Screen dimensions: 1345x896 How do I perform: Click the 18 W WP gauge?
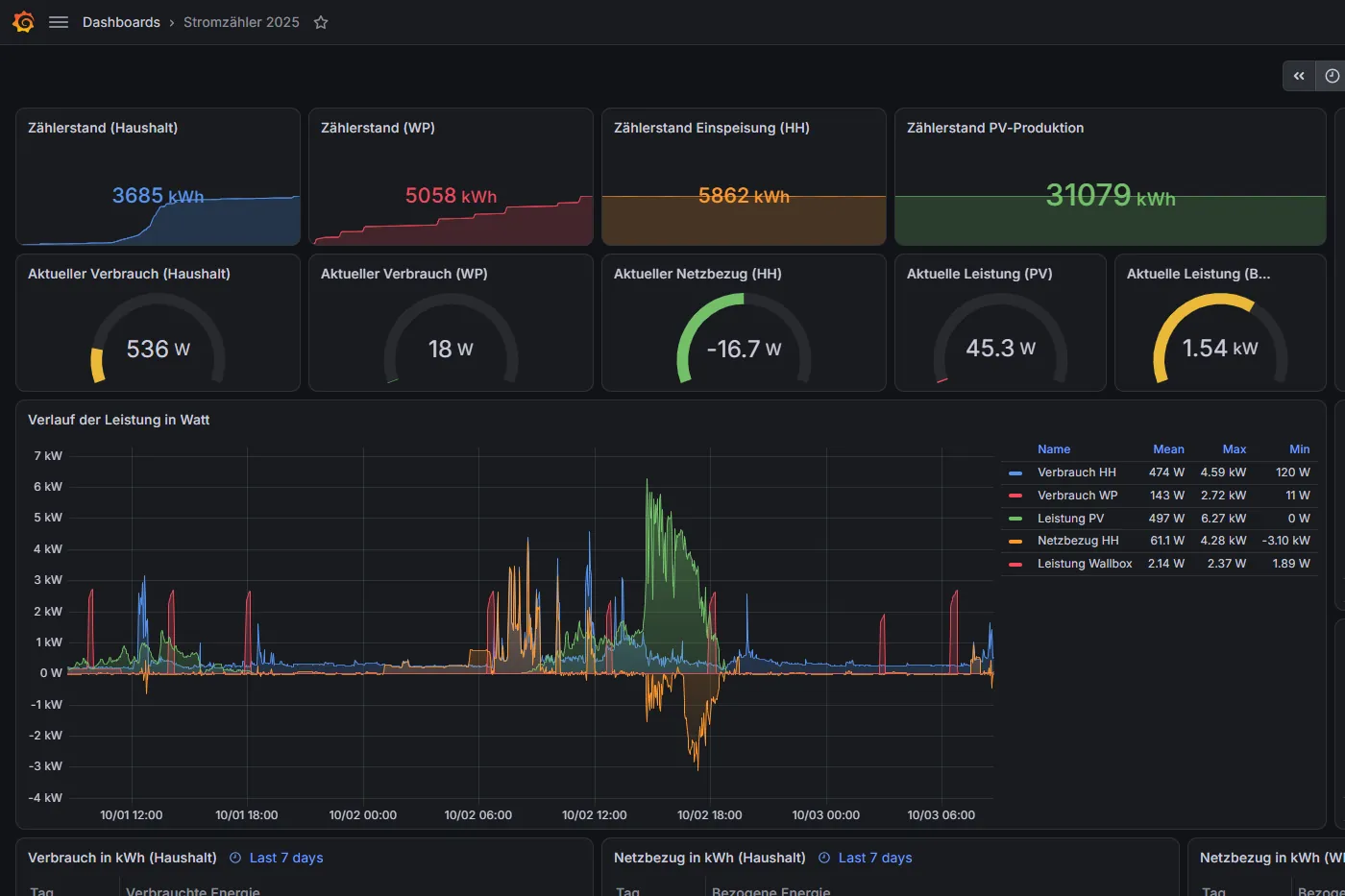coord(451,338)
